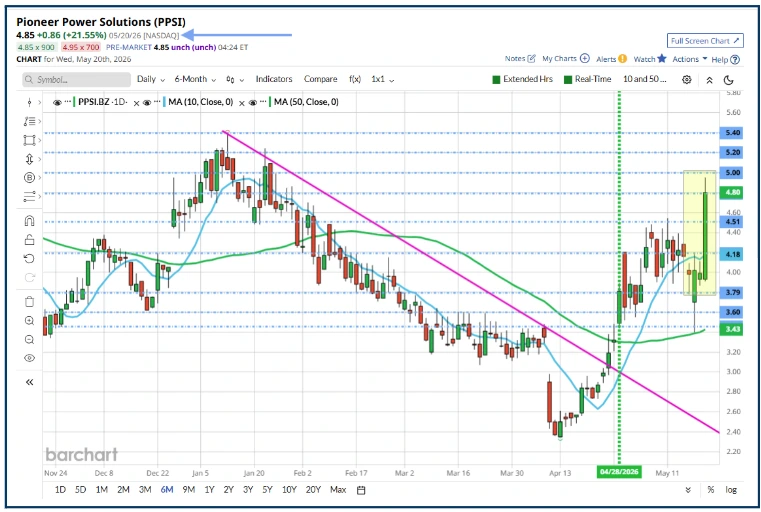Screen dimensions: 761x512
Task: Focus the Symbol search field
Action: 77,80
